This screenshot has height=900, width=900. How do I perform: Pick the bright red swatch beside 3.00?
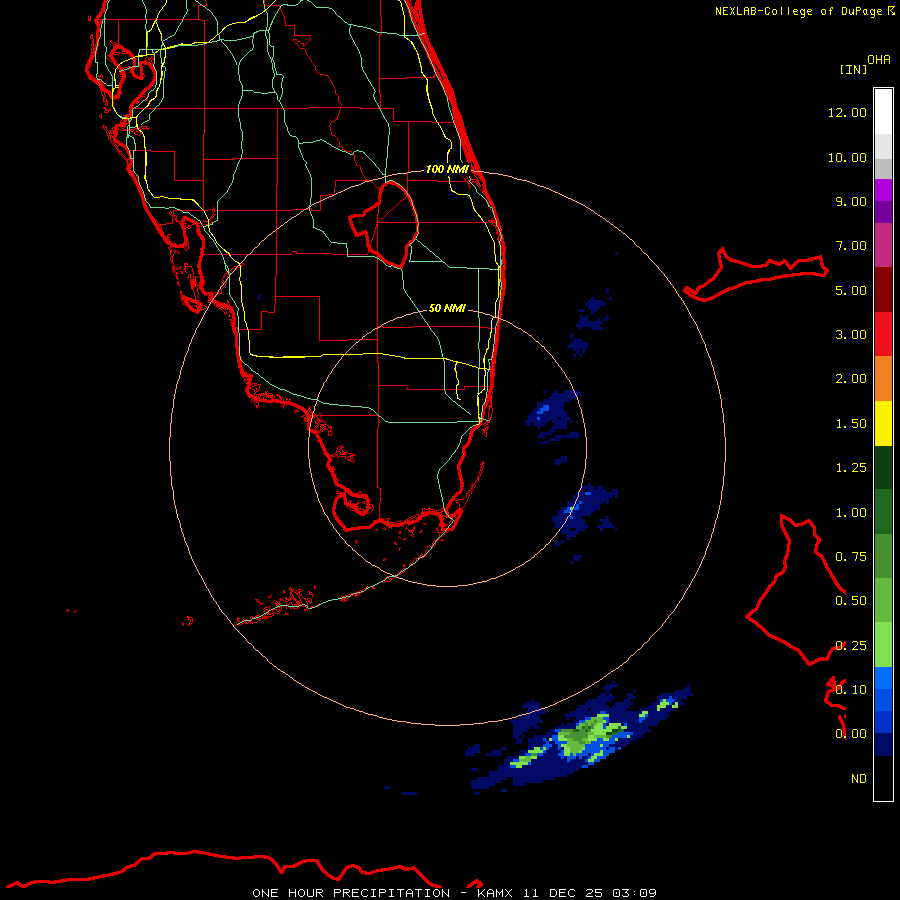883,334
